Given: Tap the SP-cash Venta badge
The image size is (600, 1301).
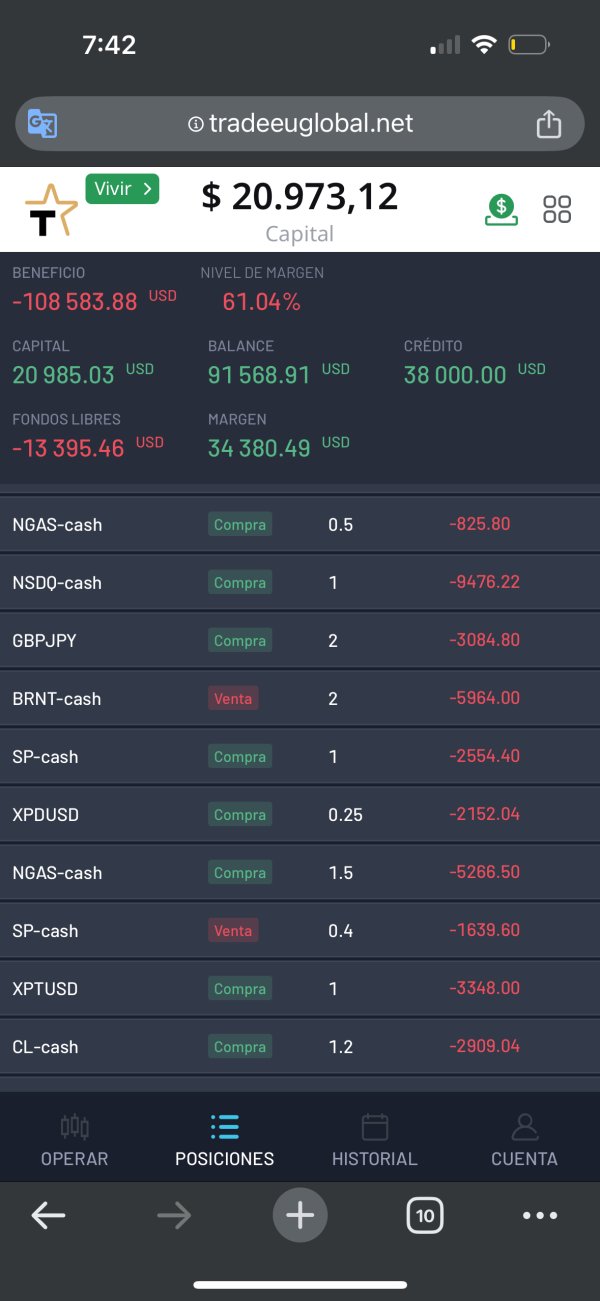Looking at the screenshot, I should [x=233, y=931].
